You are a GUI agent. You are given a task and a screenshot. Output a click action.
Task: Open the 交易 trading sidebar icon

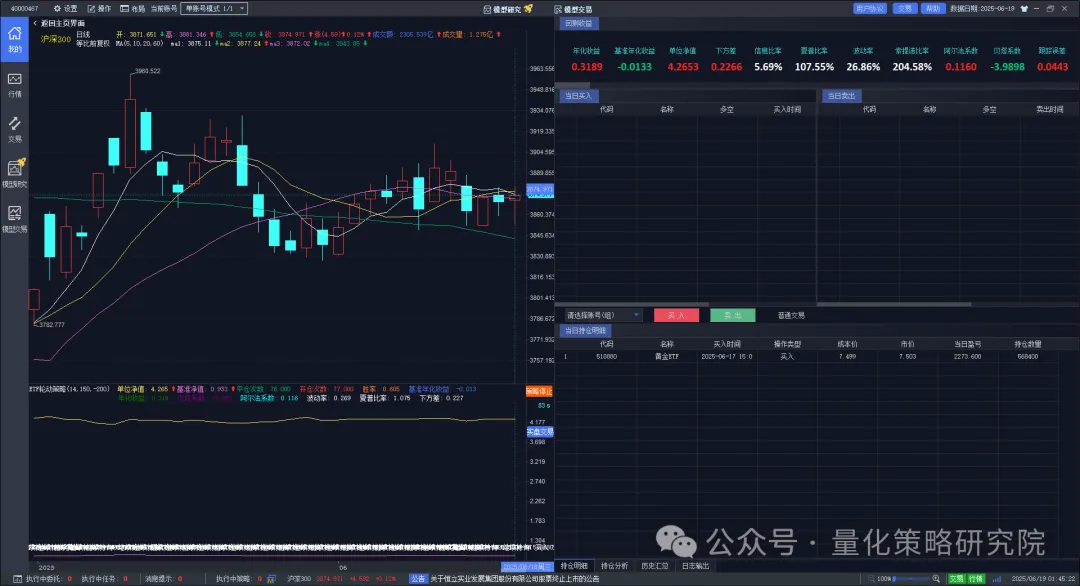click(x=14, y=129)
